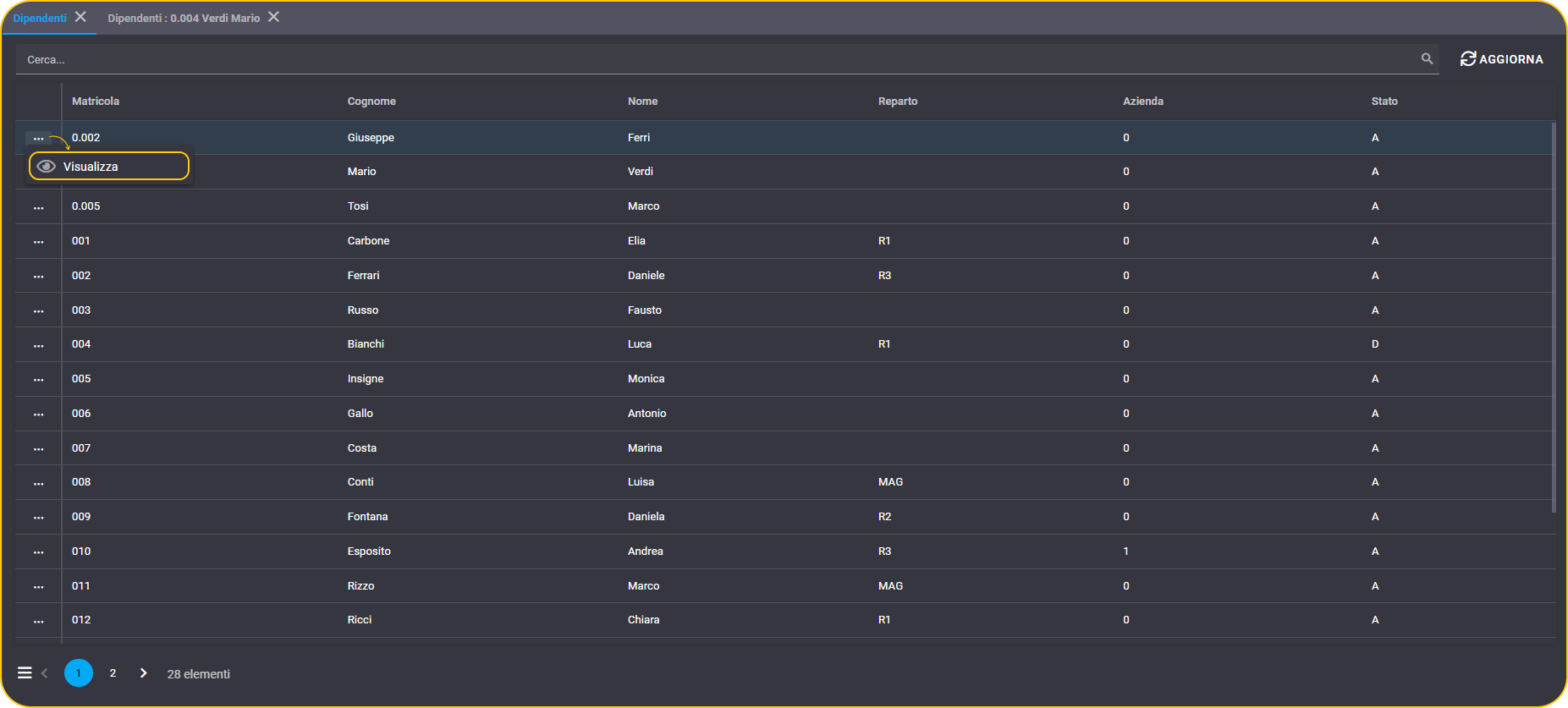Screen dimensions: 1568x708
Task: Click azienda value 1 for Esposito
Action: tap(1126, 552)
